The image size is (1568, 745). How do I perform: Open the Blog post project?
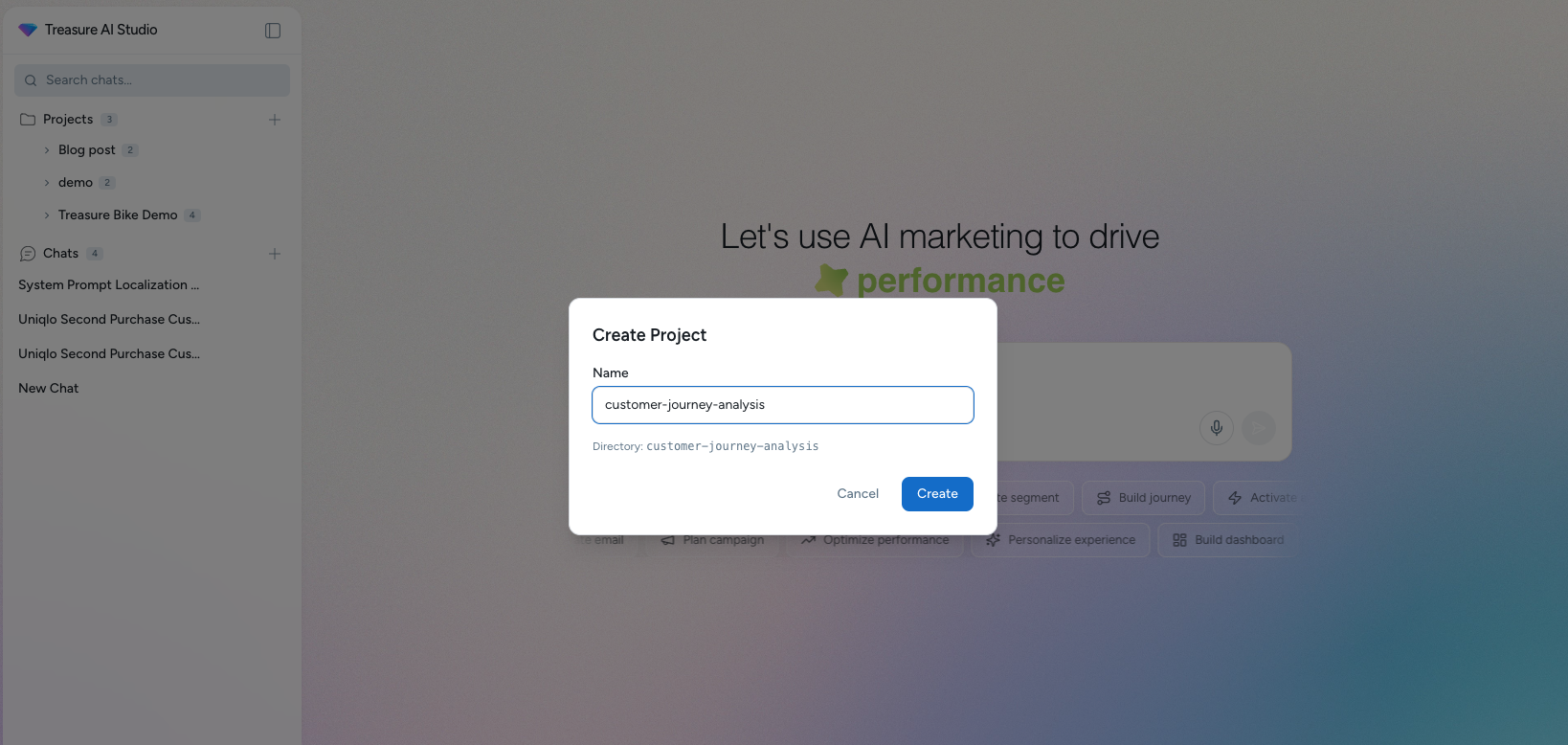coord(87,150)
